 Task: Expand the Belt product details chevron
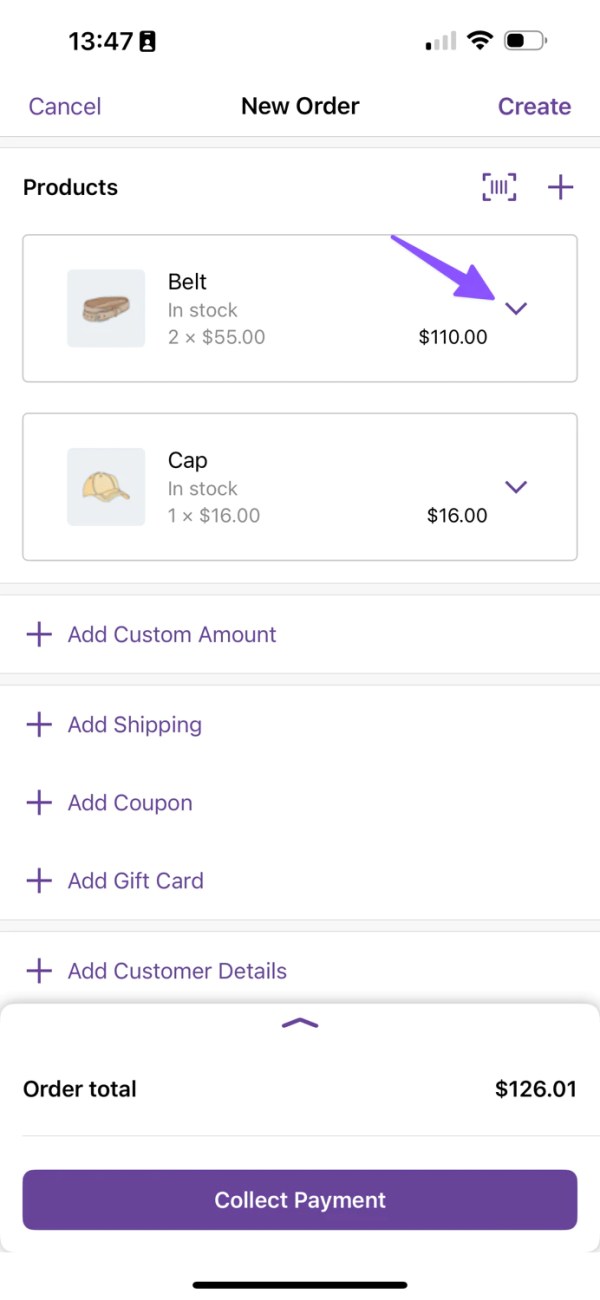(x=516, y=309)
